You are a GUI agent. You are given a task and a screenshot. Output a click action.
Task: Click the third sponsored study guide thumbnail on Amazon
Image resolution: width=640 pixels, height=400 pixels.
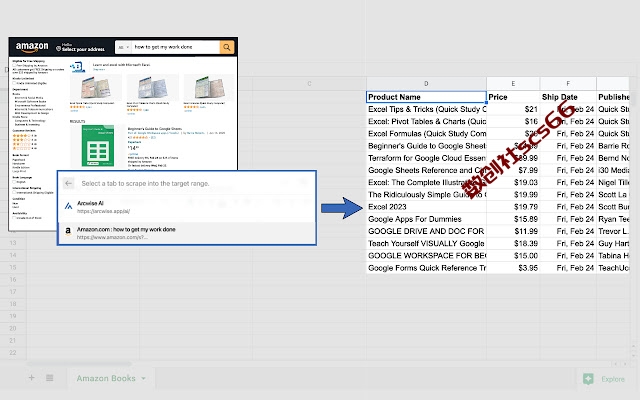tap(209, 87)
